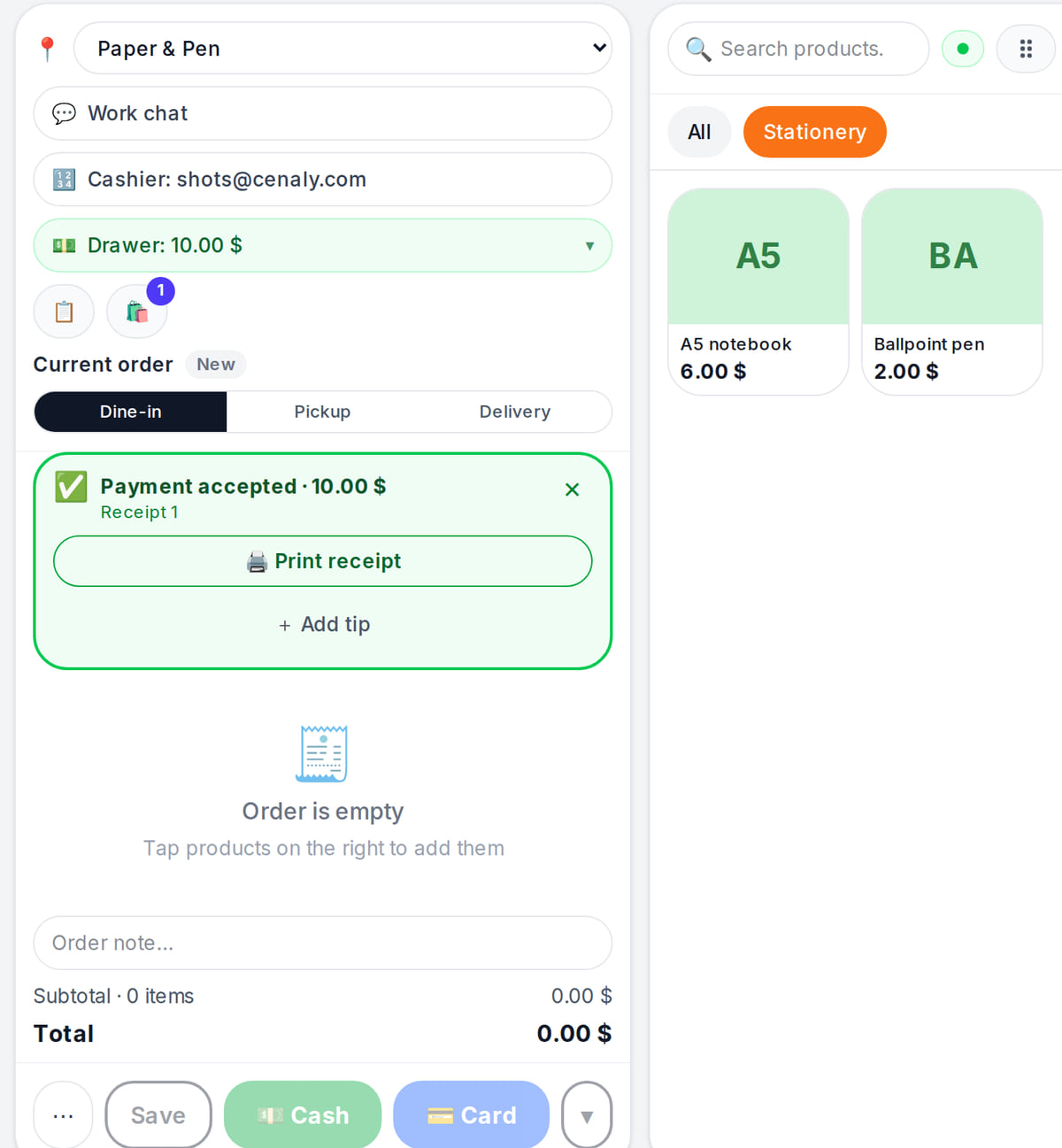Click the New order status badge

point(216,365)
